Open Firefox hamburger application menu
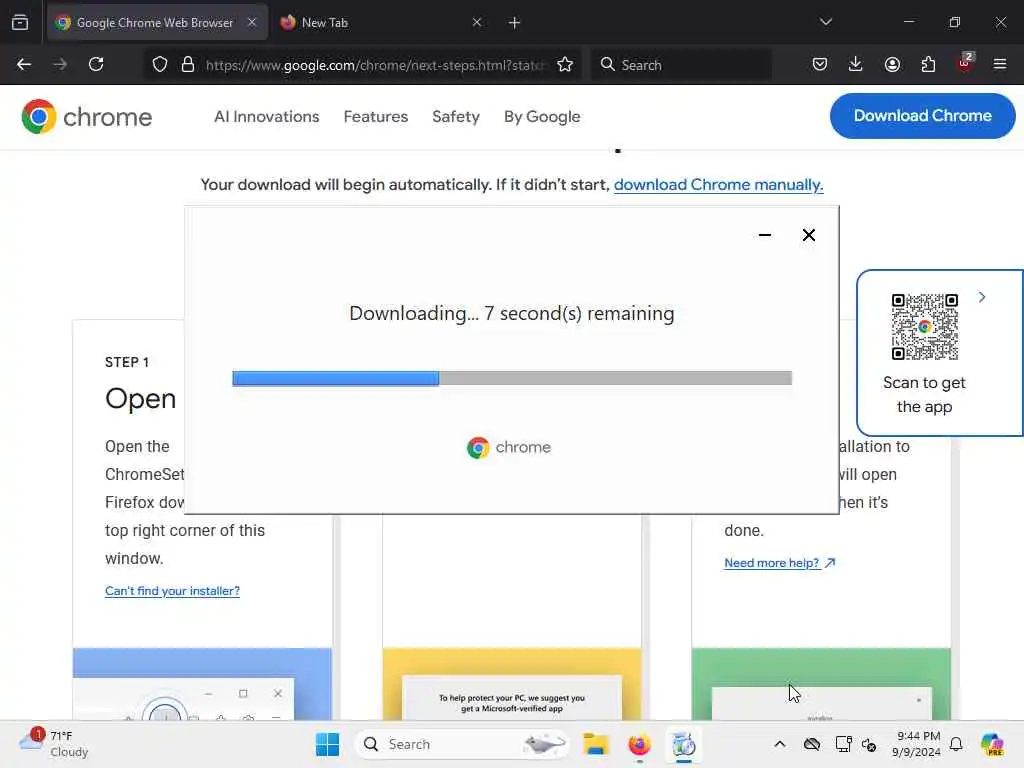The width and height of the screenshot is (1024, 768). point(1000,64)
